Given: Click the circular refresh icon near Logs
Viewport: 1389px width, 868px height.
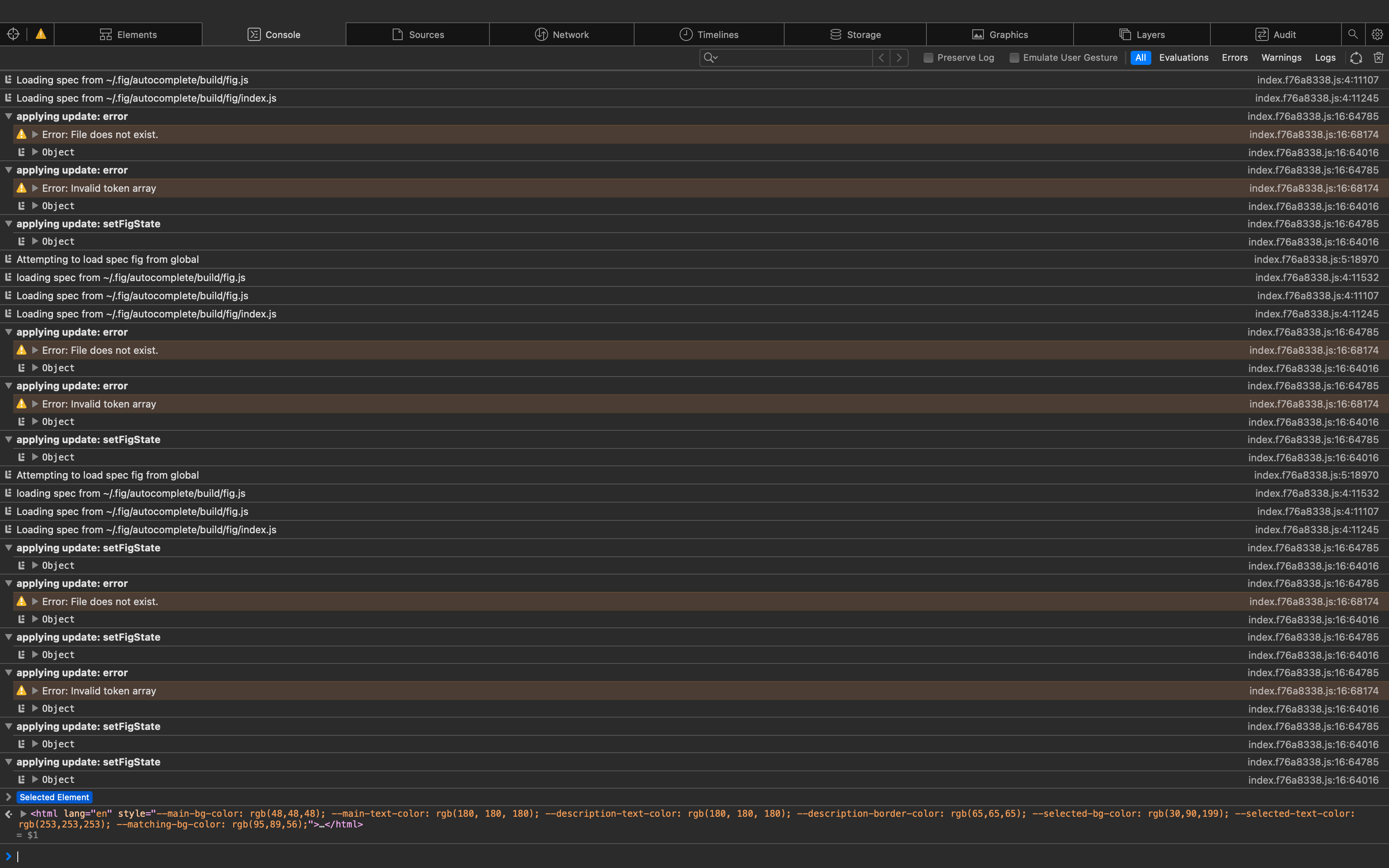Looking at the screenshot, I should (1355, 57).
